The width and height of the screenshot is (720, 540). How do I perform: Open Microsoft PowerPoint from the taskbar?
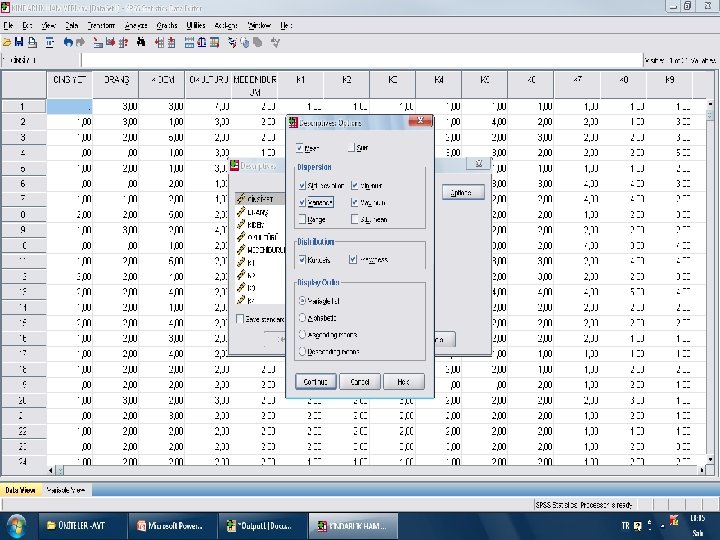170,526
